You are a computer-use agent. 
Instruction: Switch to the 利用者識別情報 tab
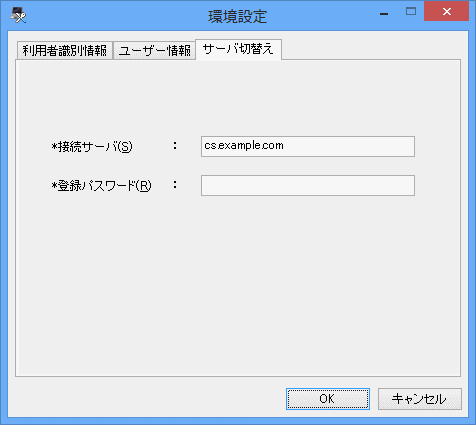(x=65, y=50)
